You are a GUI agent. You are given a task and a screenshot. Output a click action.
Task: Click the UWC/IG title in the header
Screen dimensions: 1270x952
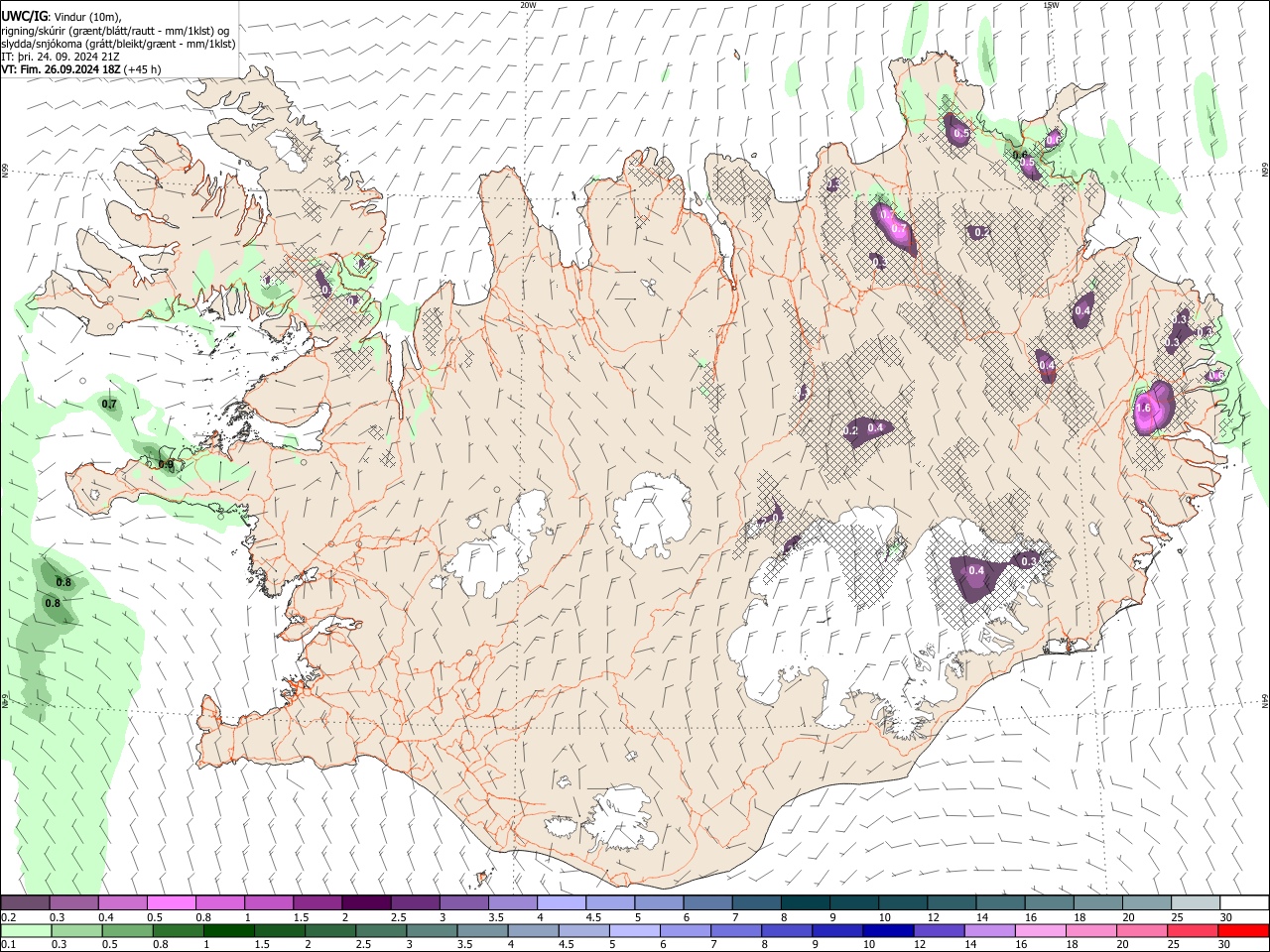tap(25, 16)
